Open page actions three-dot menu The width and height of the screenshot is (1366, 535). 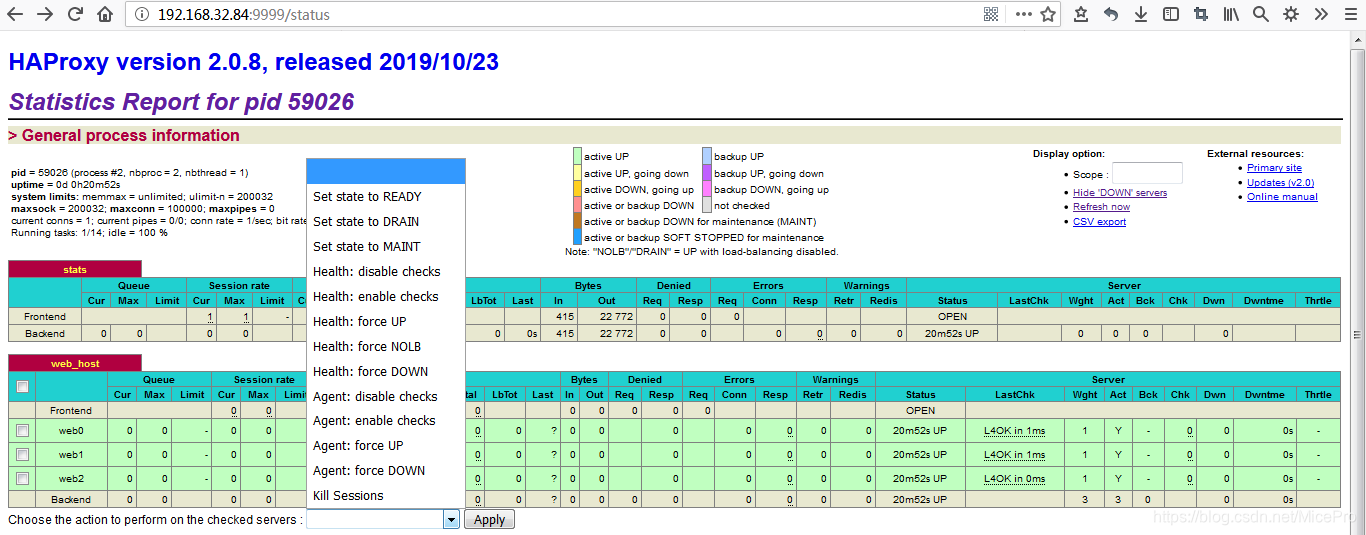click(1023, 15)
